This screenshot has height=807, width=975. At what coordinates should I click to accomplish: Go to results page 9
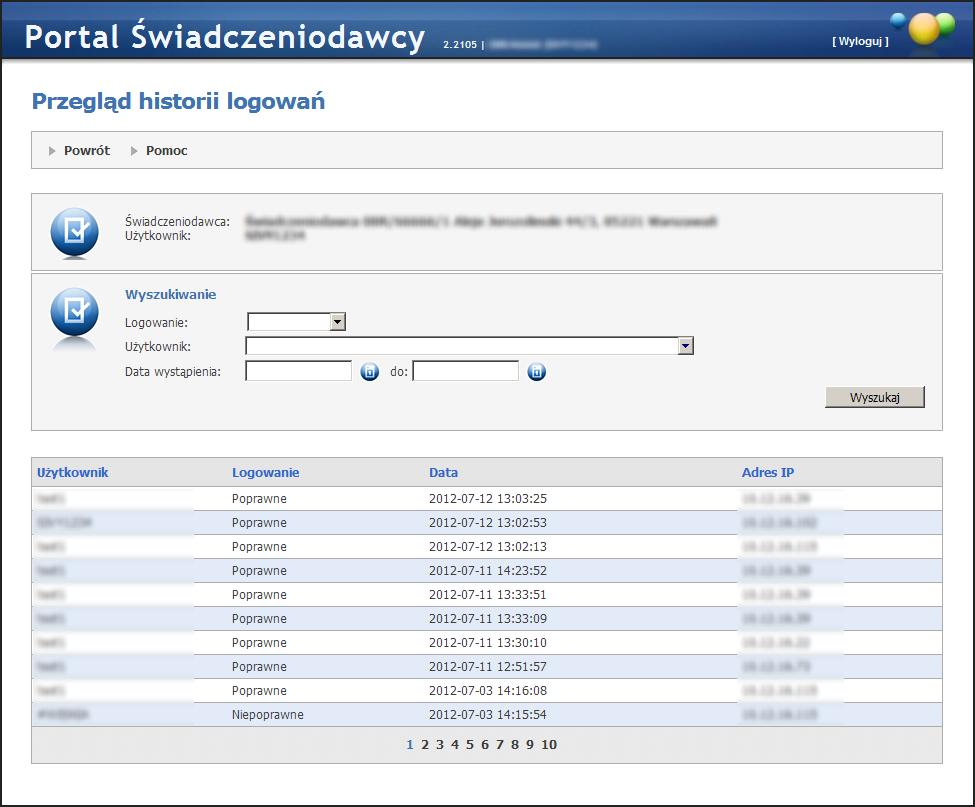[x=530, y=744]
